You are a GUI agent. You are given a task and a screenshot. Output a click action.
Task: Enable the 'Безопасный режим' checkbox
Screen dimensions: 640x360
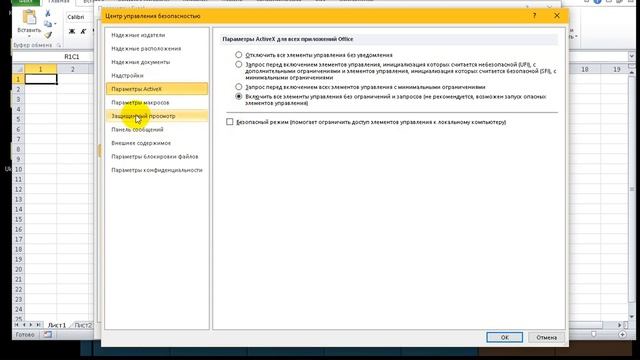click(230, 122)
